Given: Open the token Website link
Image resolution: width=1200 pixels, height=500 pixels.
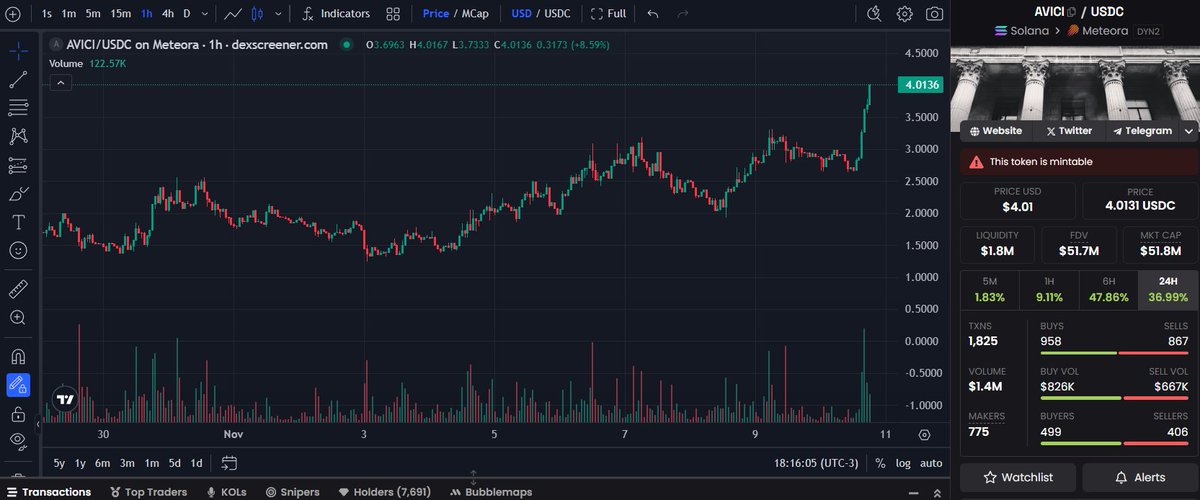Looking at the screenshot, I should point(996,131).
